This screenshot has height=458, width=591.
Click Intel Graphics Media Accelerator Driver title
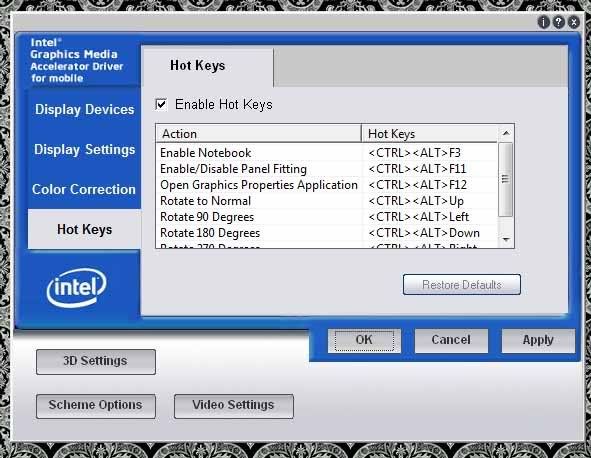coord(77,60)
